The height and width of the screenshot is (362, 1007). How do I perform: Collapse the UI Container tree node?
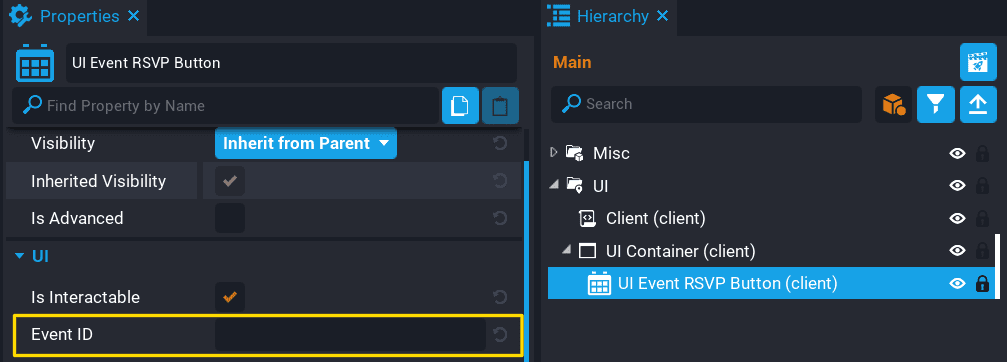point(566,250)
